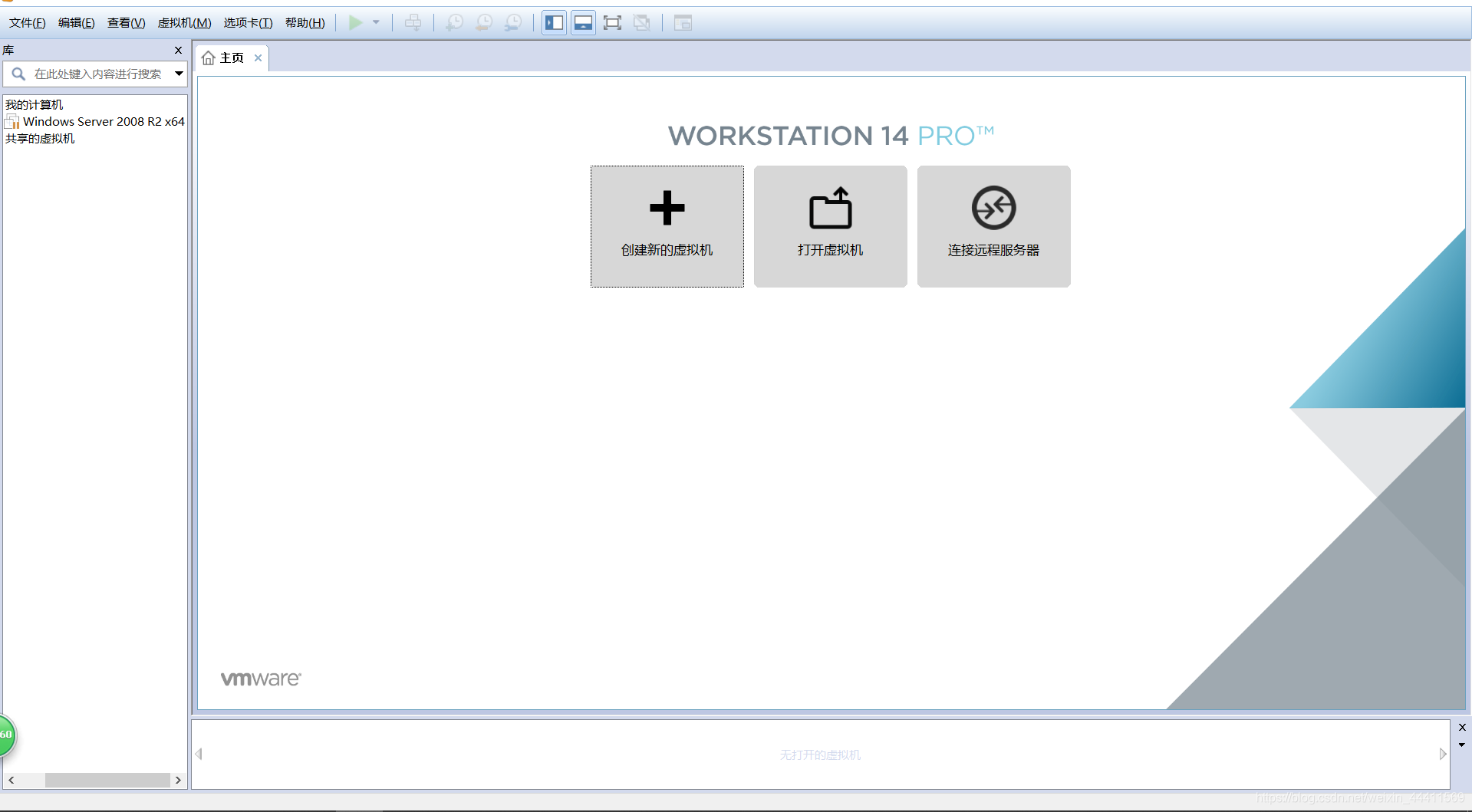Click 打开虚拟机 button
Image resolution: width=1472 pixels, height=812 pixels.
[x=831, y=227]
